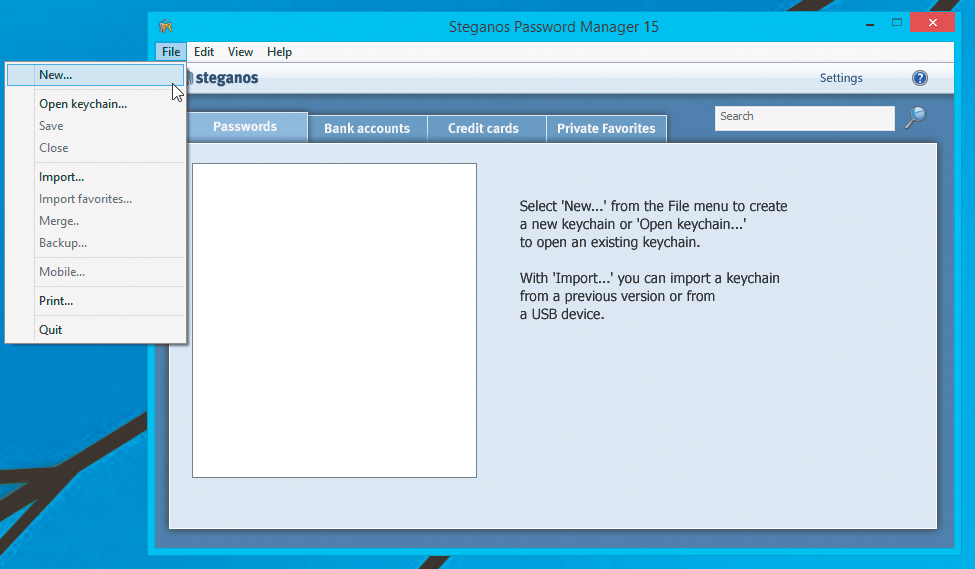Screen dimensions: 975x569
Task: Open the Edit menu
Action: point(204,52)
